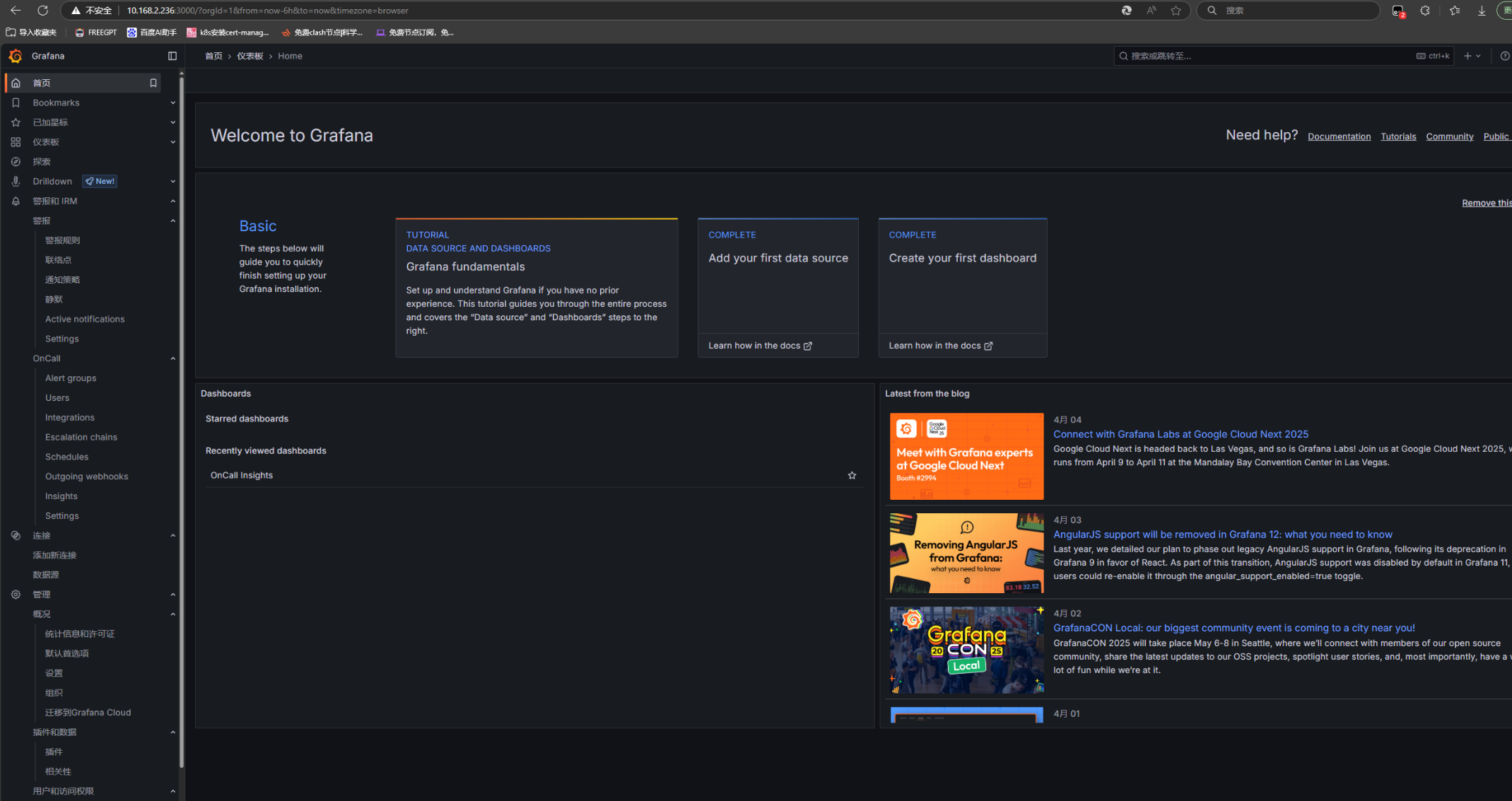Open browser extensions puzzle icon

(1425, 11)
